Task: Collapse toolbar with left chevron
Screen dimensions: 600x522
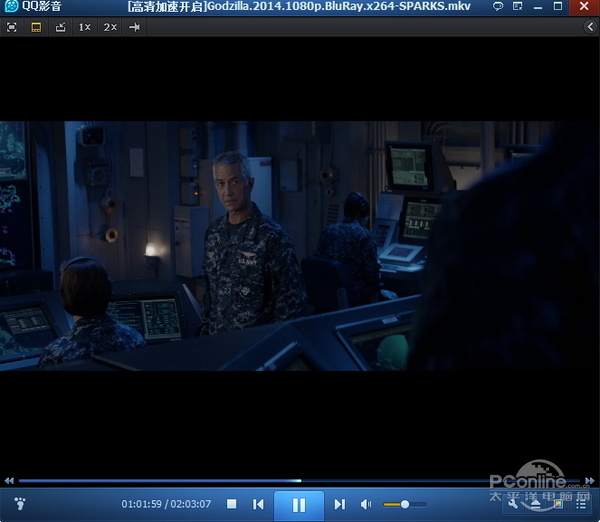Action: (x=590, y=27)
